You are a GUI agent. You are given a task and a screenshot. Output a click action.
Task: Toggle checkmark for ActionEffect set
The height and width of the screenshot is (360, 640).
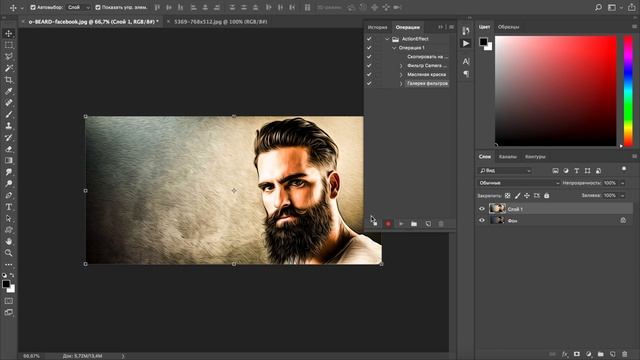pos(369,39)
